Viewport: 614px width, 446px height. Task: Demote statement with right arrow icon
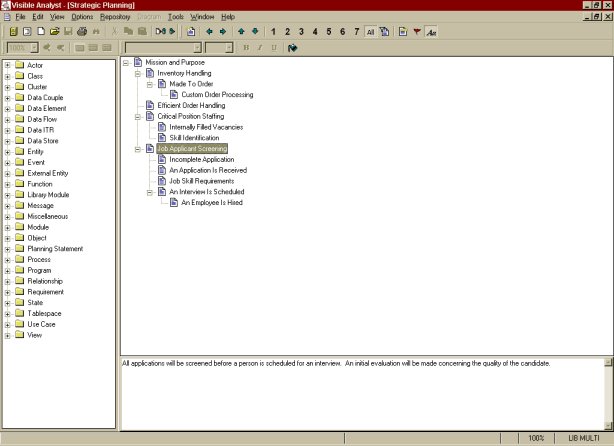pos(223,32)
